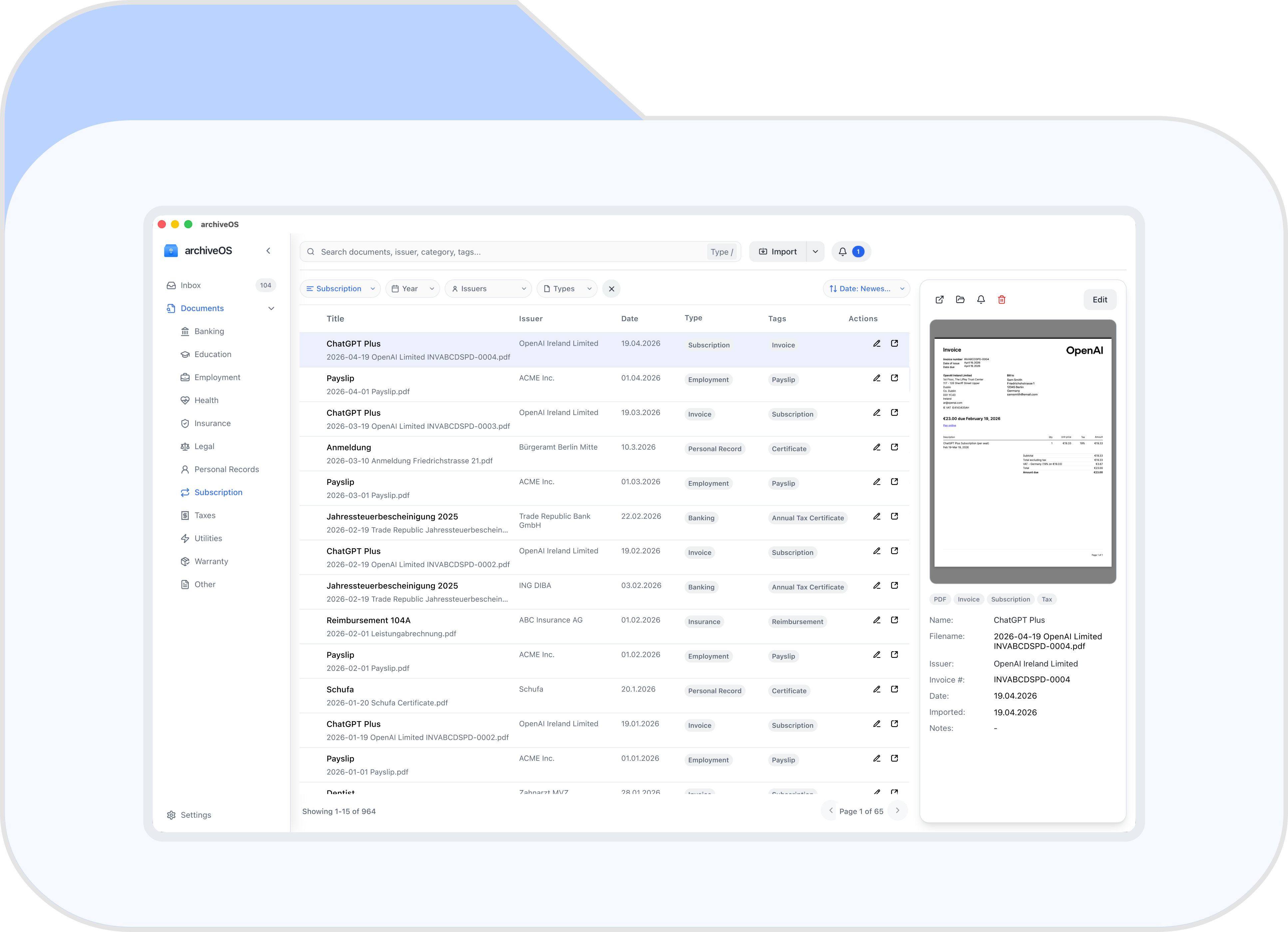The image size is (1288, 932).
Task: Click the Bürgeramt Berlin Mitte issuer
Action: pos(558,448)
